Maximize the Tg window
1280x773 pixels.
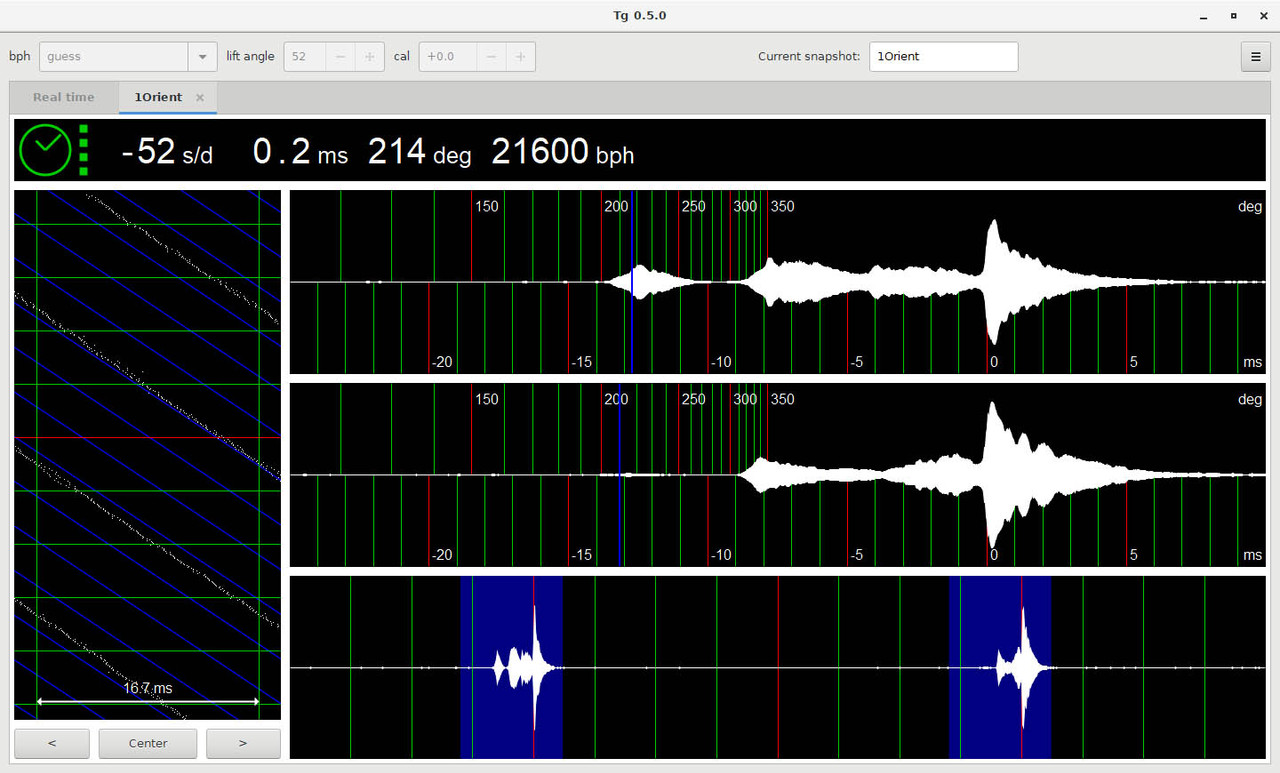tap(1233, 15)
